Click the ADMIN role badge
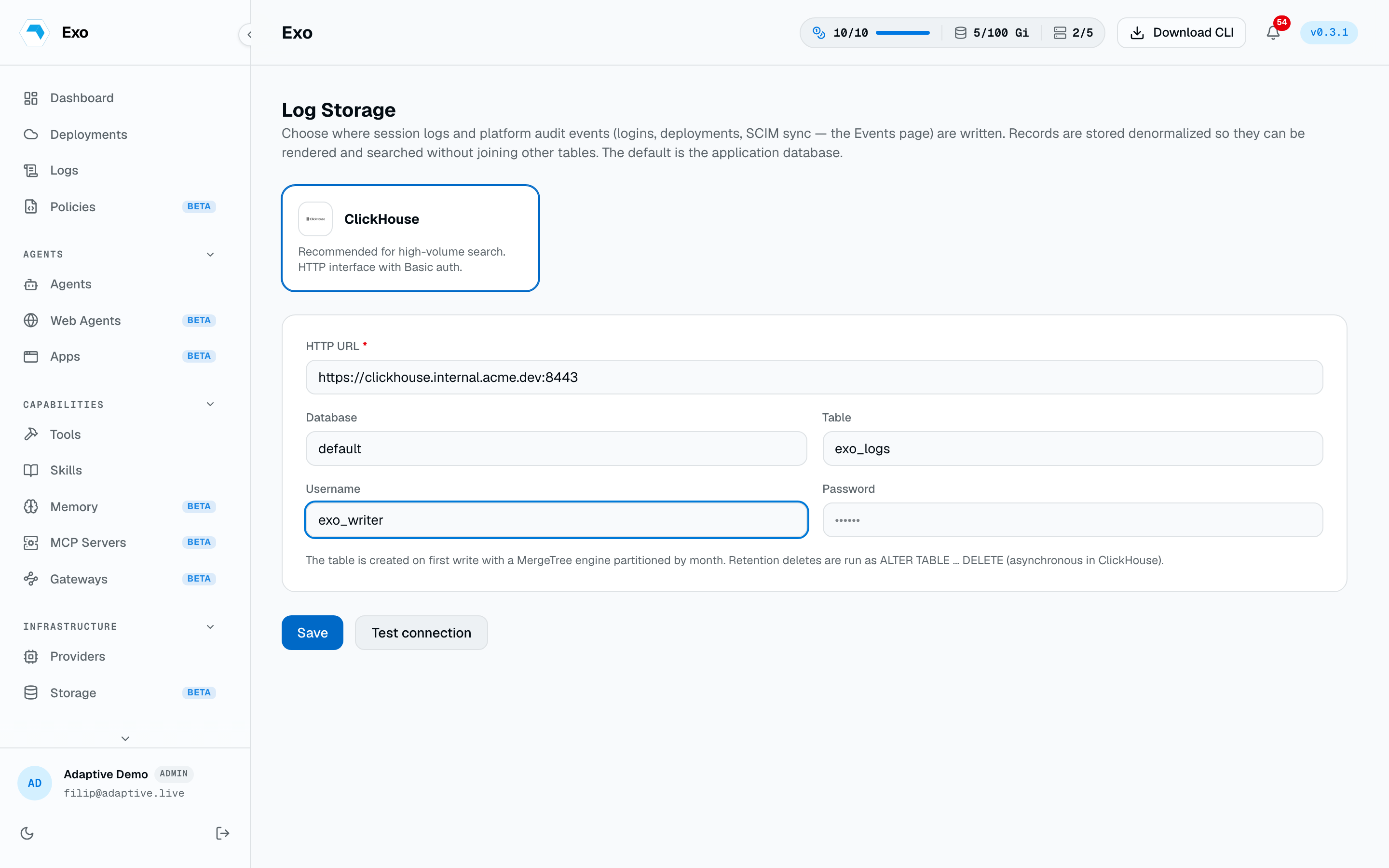The height and width of the screenshot is (868, 1389). pyautogui.click(x=174, y=774)
